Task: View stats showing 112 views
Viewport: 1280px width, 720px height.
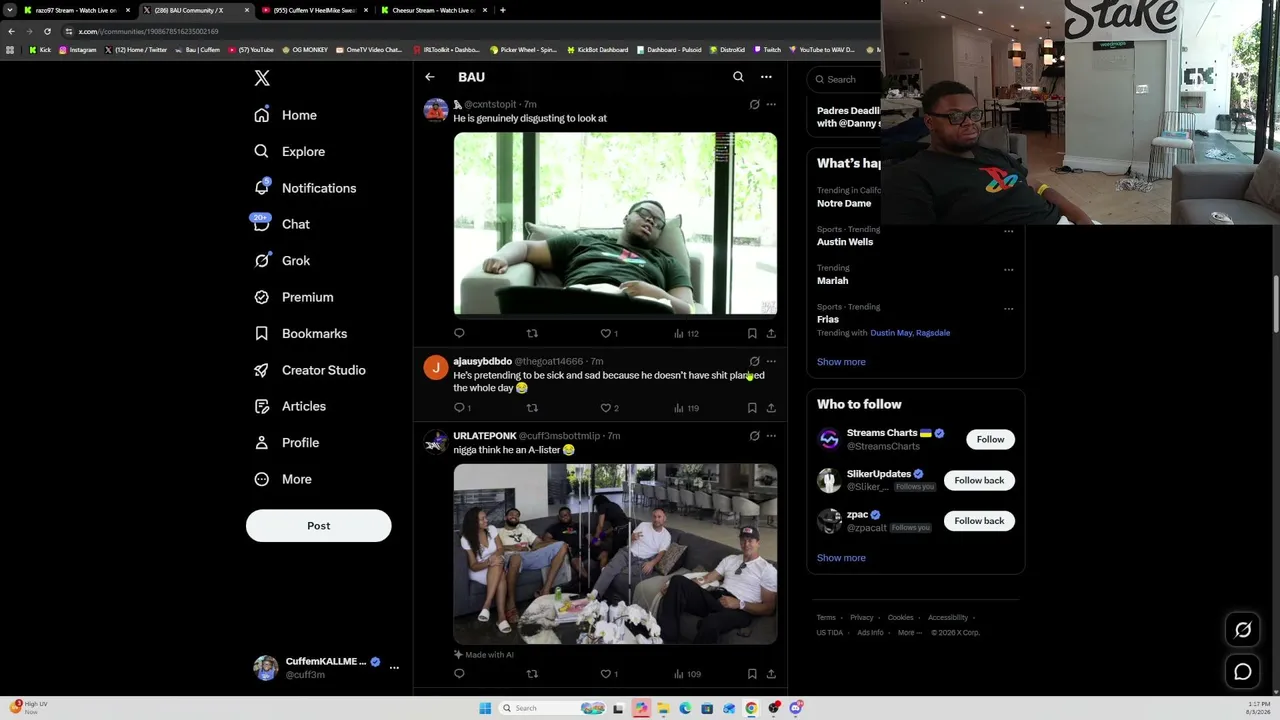Action: [686, 333]
